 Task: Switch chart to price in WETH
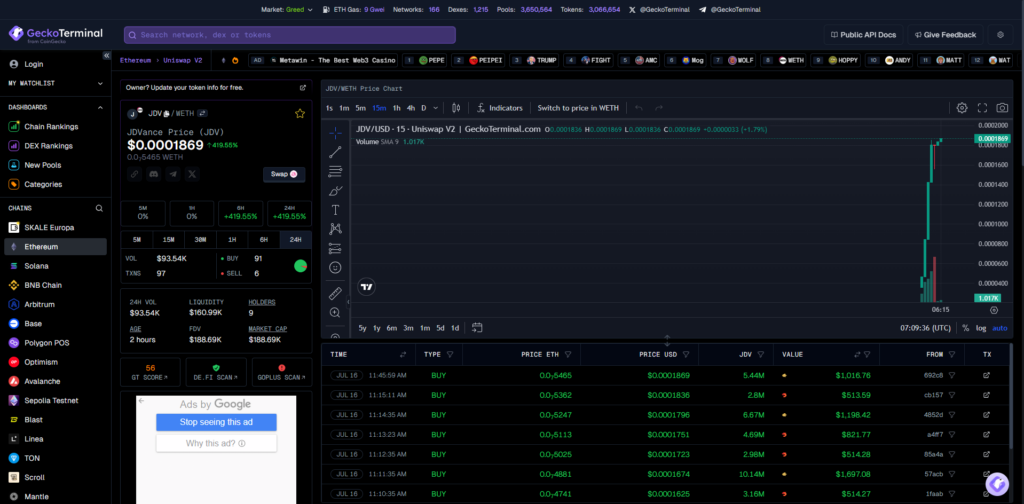(578, 108)
